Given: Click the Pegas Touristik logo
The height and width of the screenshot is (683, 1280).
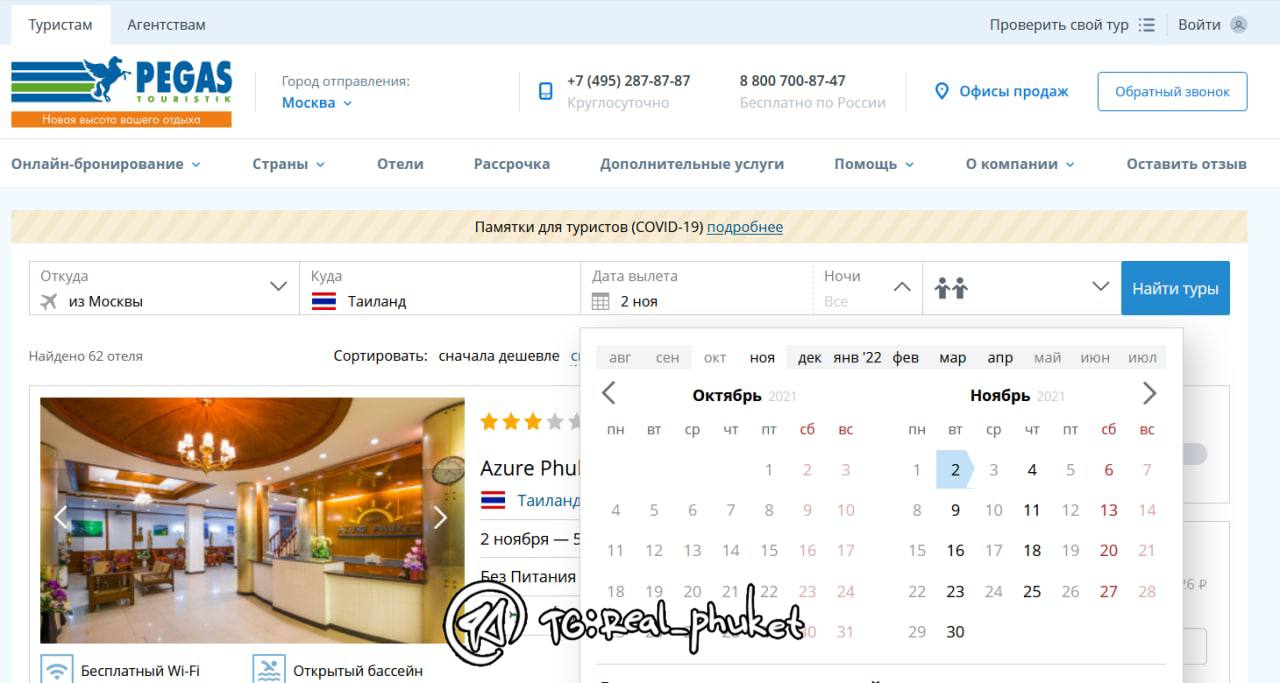Looking at the screenshot, I should (121, 92).
